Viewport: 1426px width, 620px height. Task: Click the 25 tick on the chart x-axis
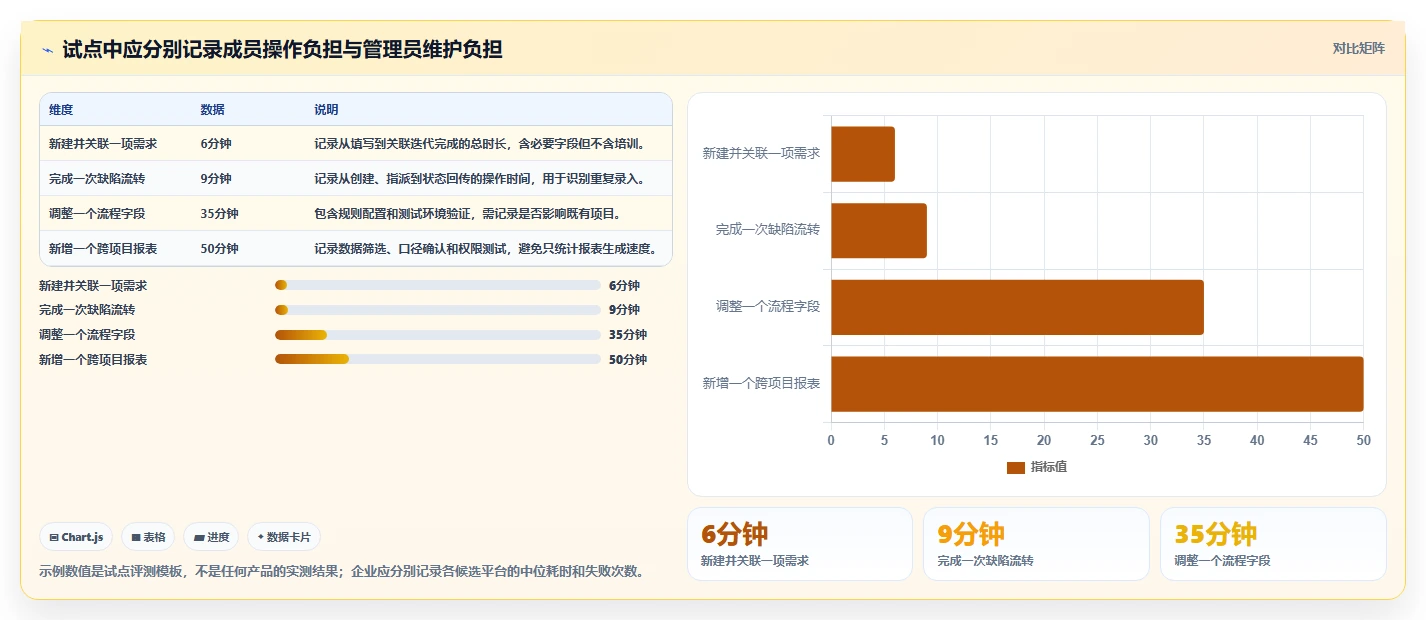(1097, 441)
